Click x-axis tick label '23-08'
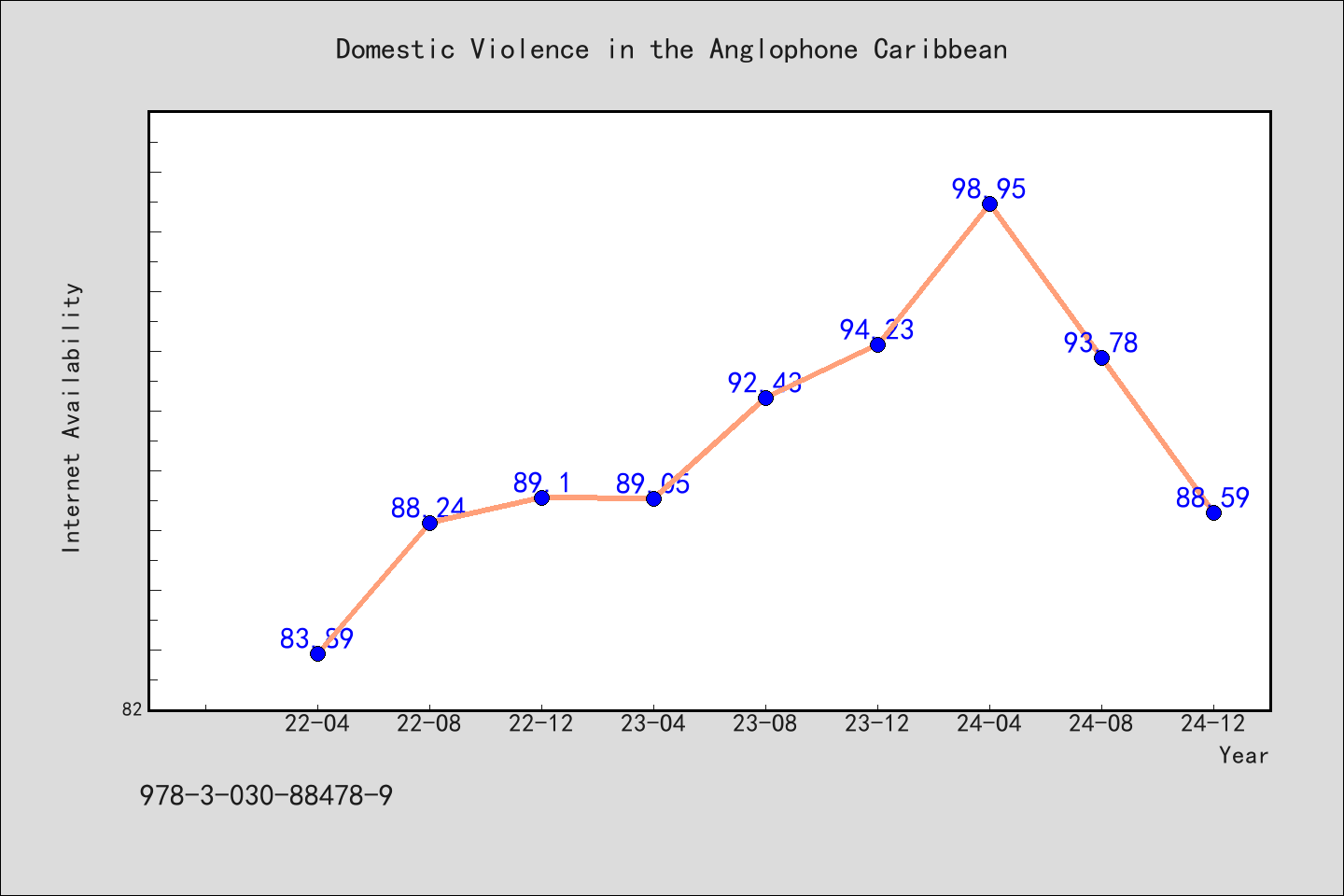 pyautogui.click(x=765, y=724)
